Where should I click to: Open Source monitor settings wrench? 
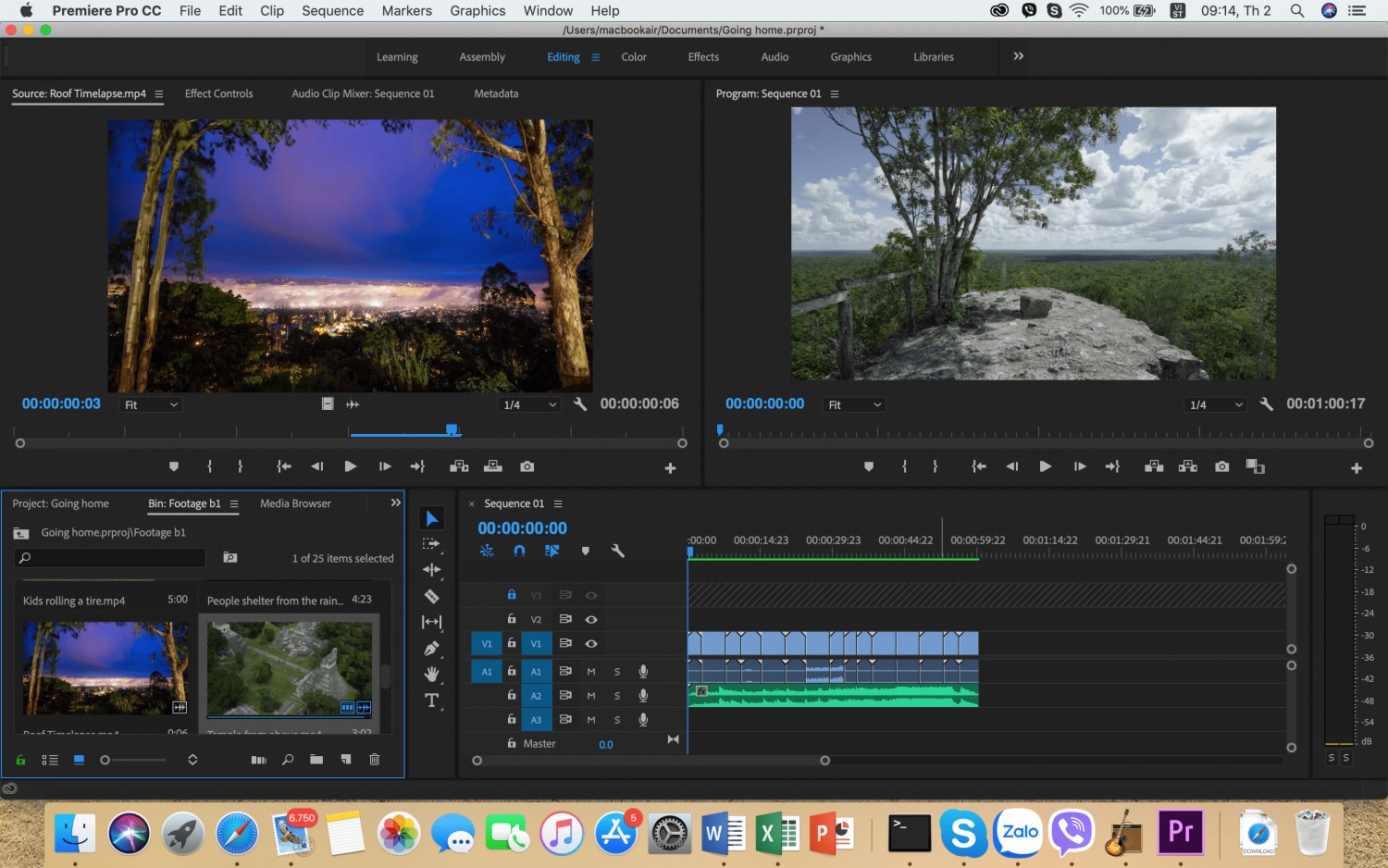[x=580, y=404]
